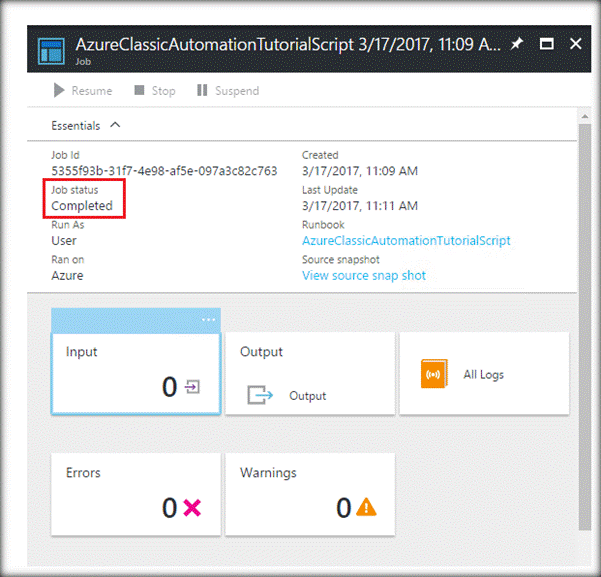Click the vertical scrollbar thumb

click(585, 327)
